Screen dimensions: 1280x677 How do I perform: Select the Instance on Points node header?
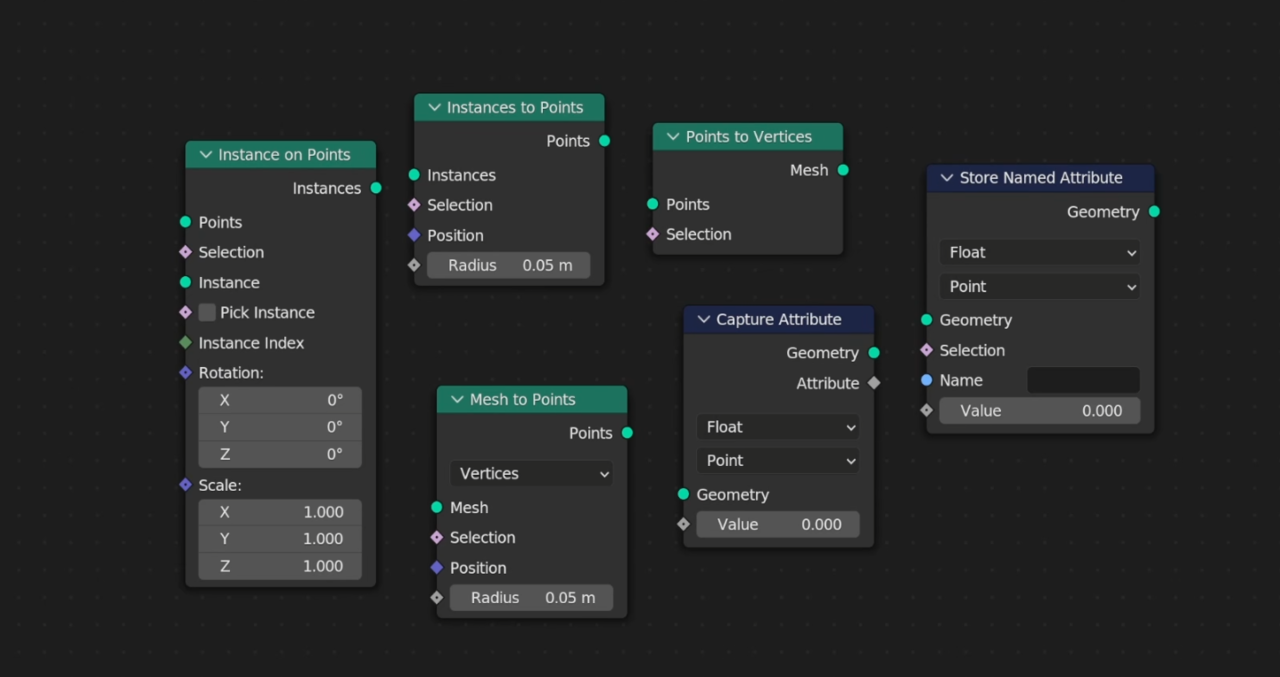(x=281, y=155)
